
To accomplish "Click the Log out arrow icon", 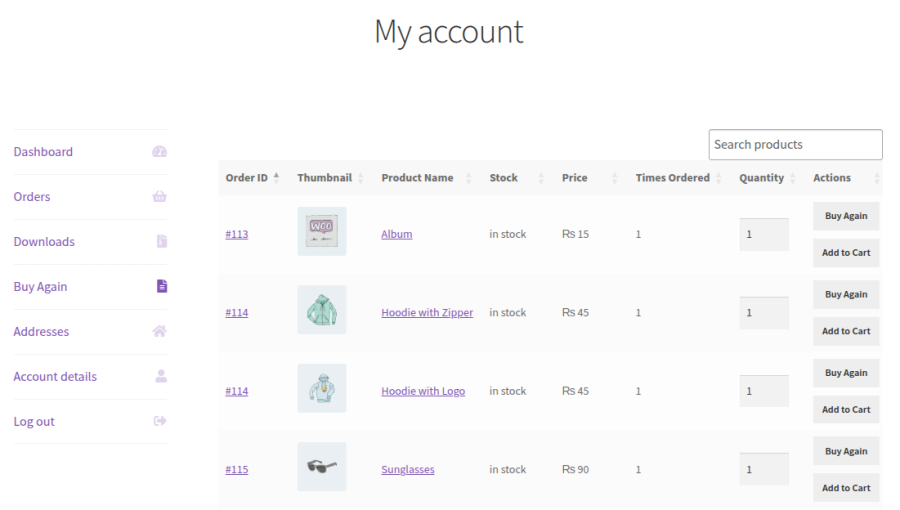I will [x=159, y=422].
